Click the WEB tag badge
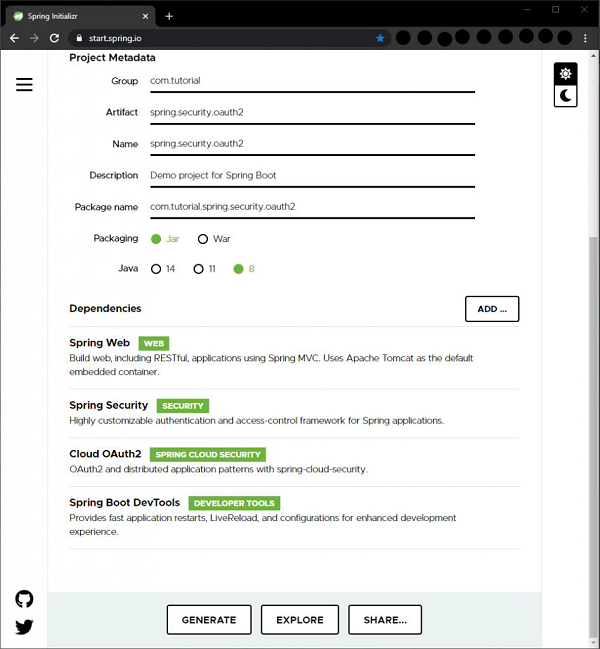Image resolution: width=600 pixels, height=649 pixels. point(154,343)
